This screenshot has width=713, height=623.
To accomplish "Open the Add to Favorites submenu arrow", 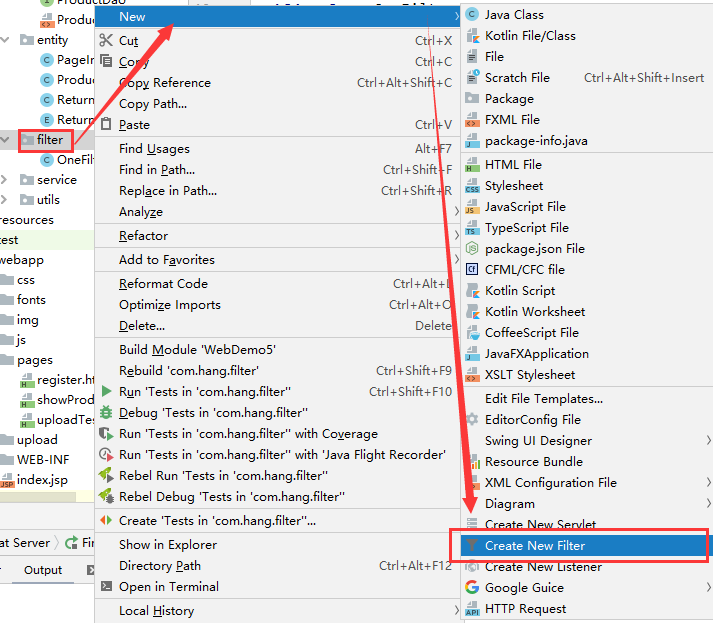I will [456, 259].
